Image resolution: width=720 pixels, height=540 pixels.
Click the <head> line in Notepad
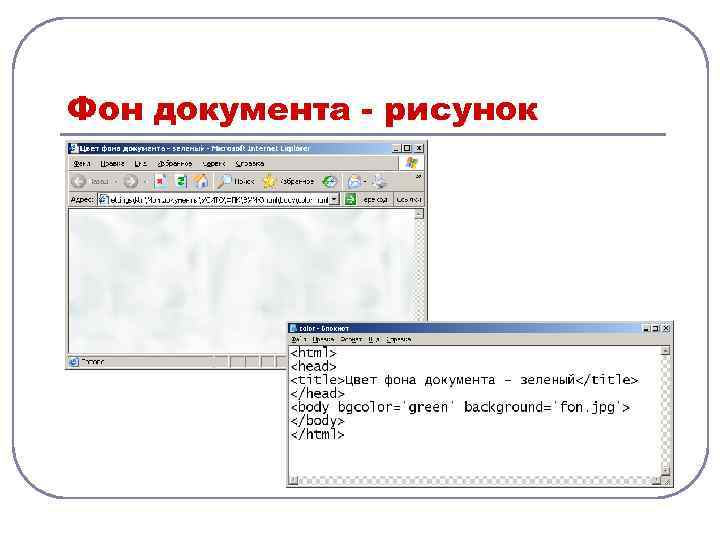click(x=313, y=366)
